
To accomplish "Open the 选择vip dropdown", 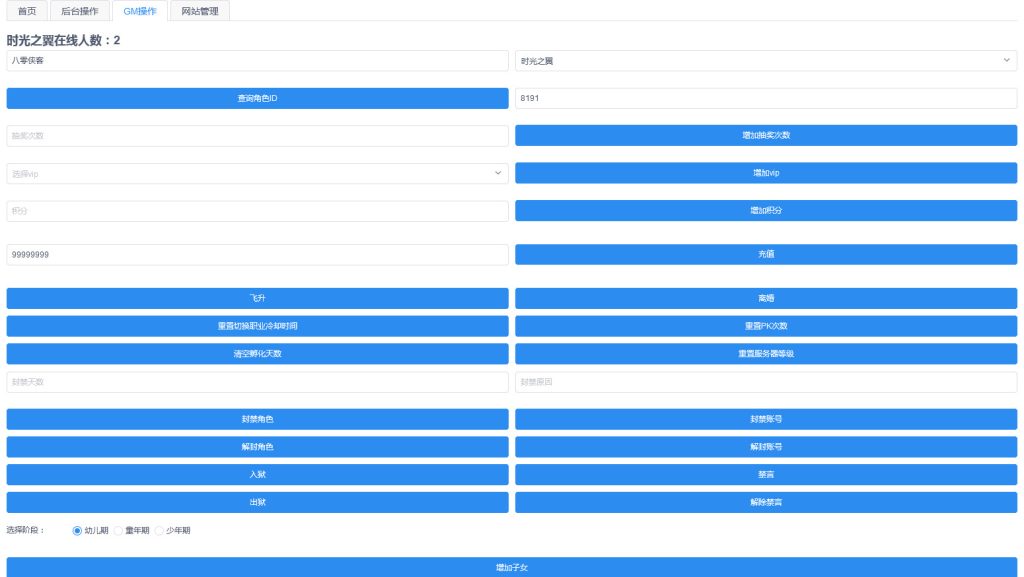I will coord(257,174).
